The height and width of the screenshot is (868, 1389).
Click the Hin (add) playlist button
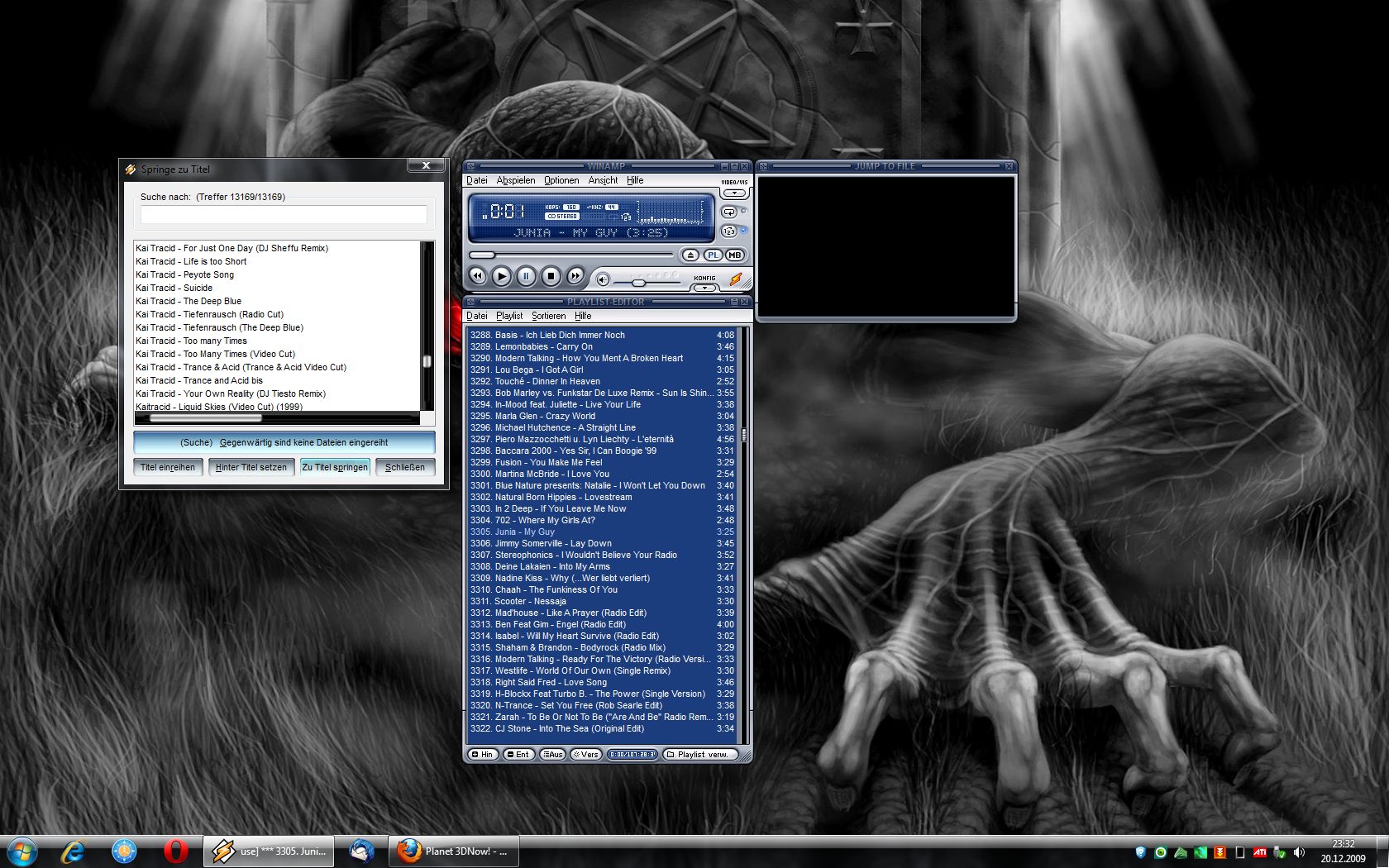pyautogui.click(x=483, y=754)
